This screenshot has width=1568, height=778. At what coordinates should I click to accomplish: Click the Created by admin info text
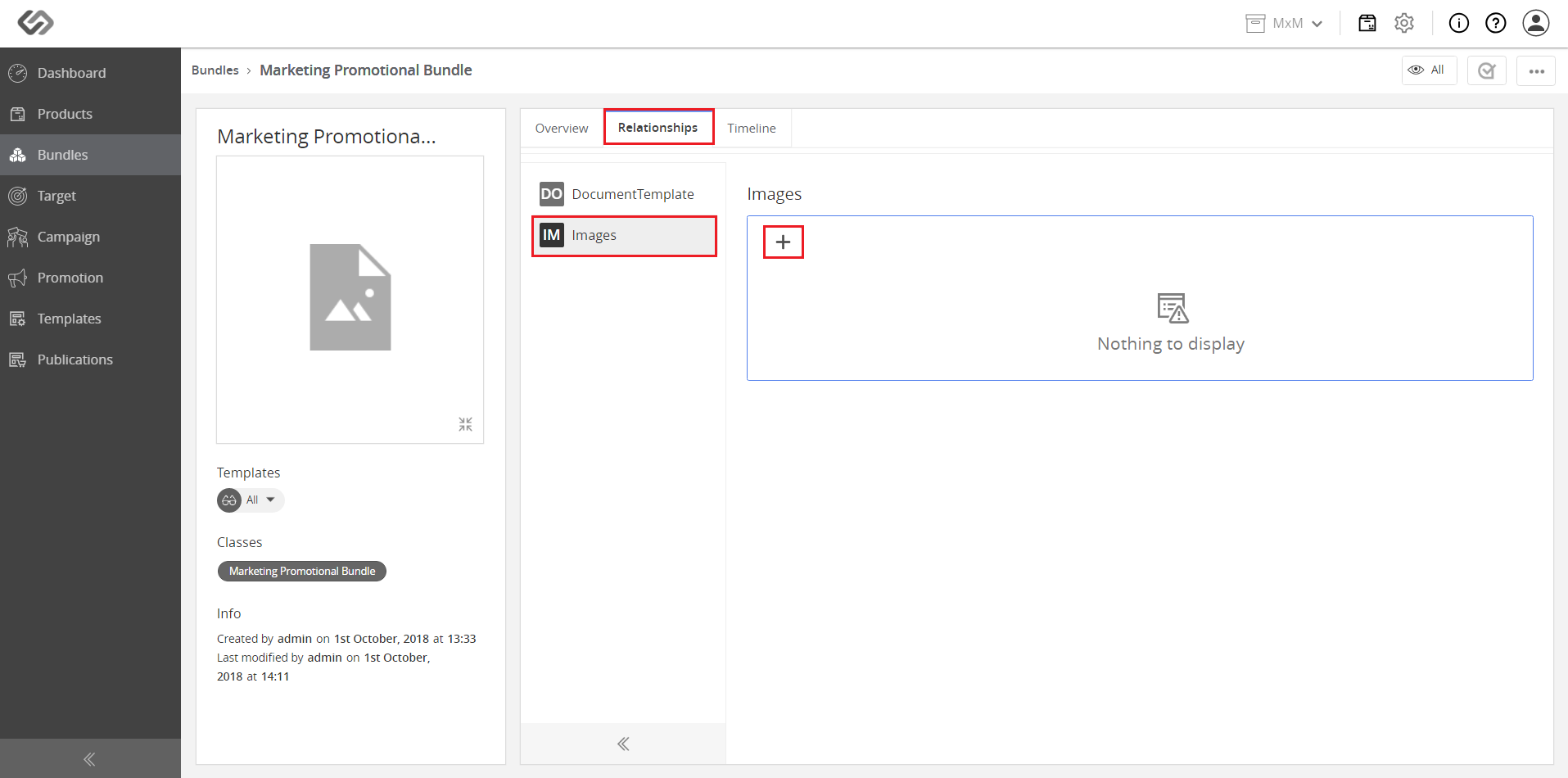pos(346,639)
